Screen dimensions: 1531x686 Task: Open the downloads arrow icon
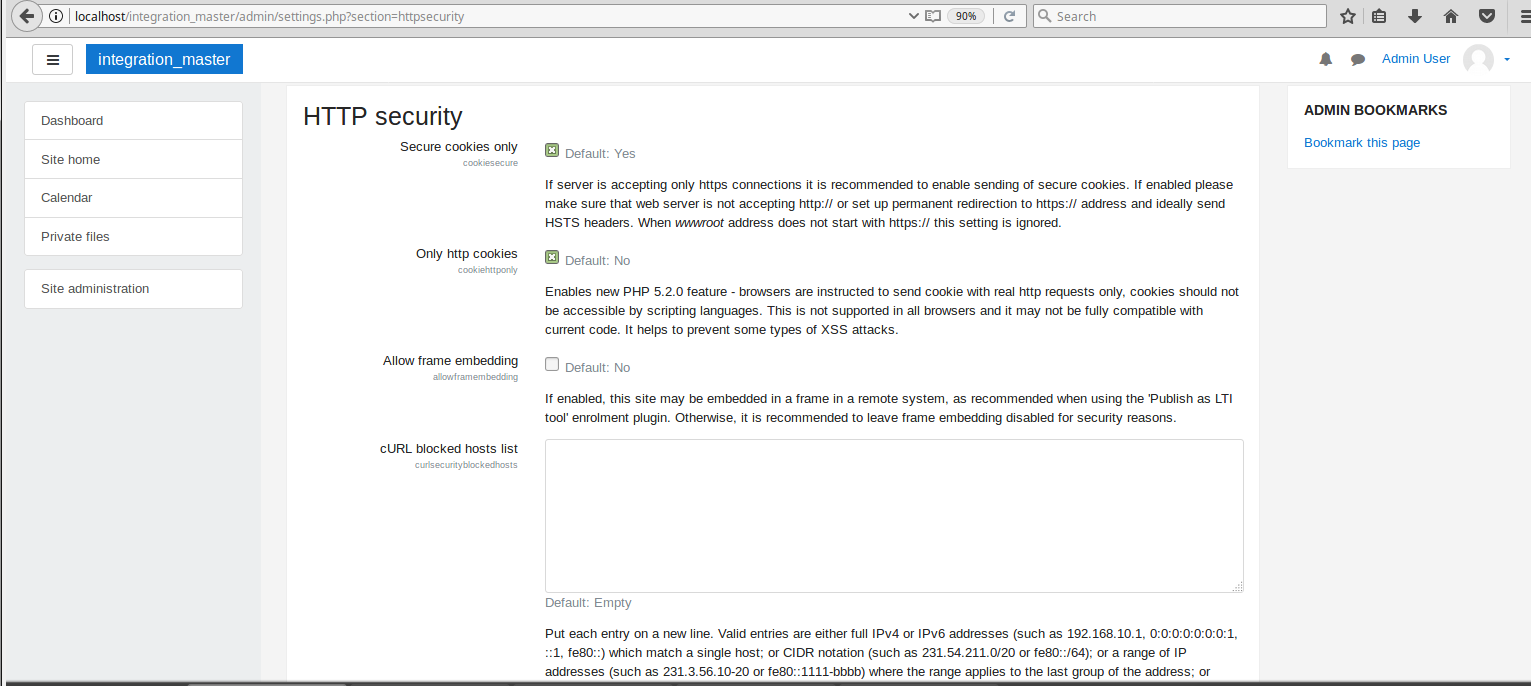coord(1415,16)
